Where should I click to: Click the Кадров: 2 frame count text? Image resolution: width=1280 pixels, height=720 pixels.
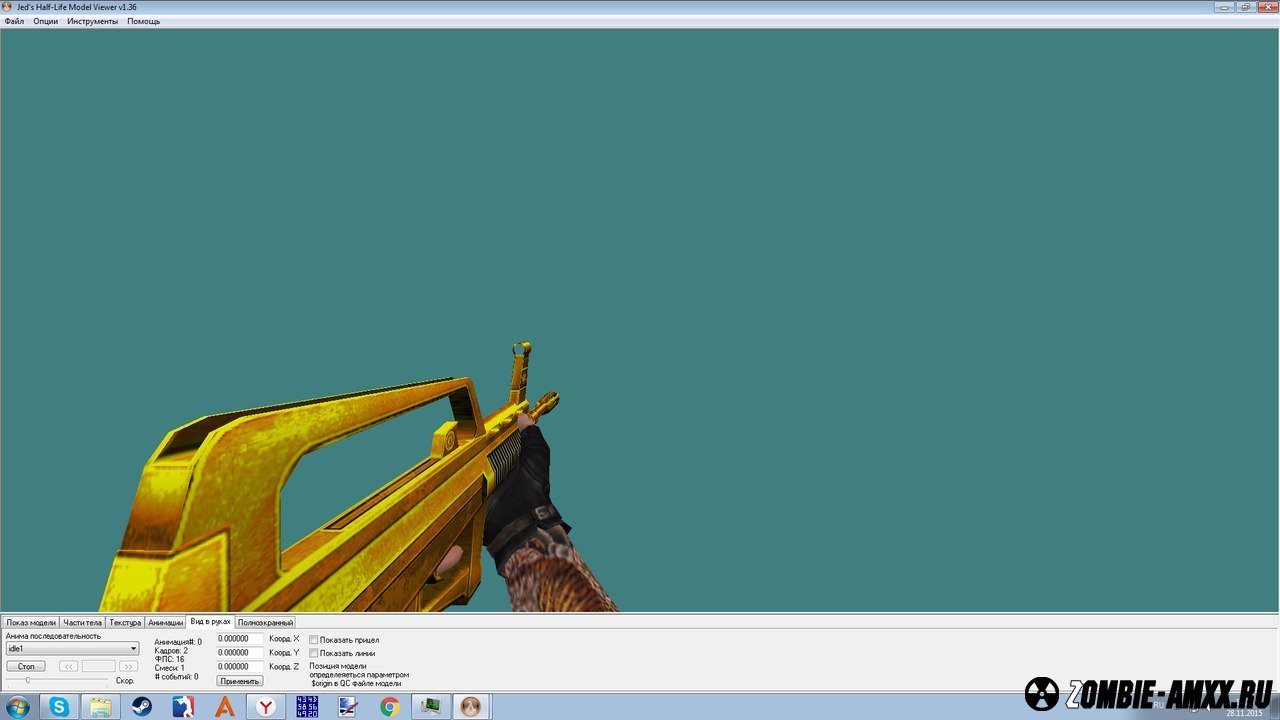(x=171, y=651)
